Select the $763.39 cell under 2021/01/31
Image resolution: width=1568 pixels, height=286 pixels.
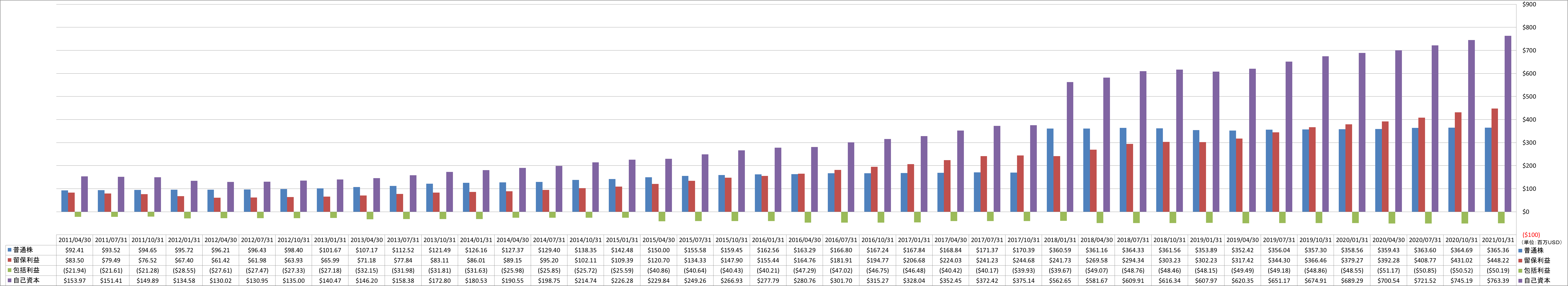click(x=1498, y=280)
